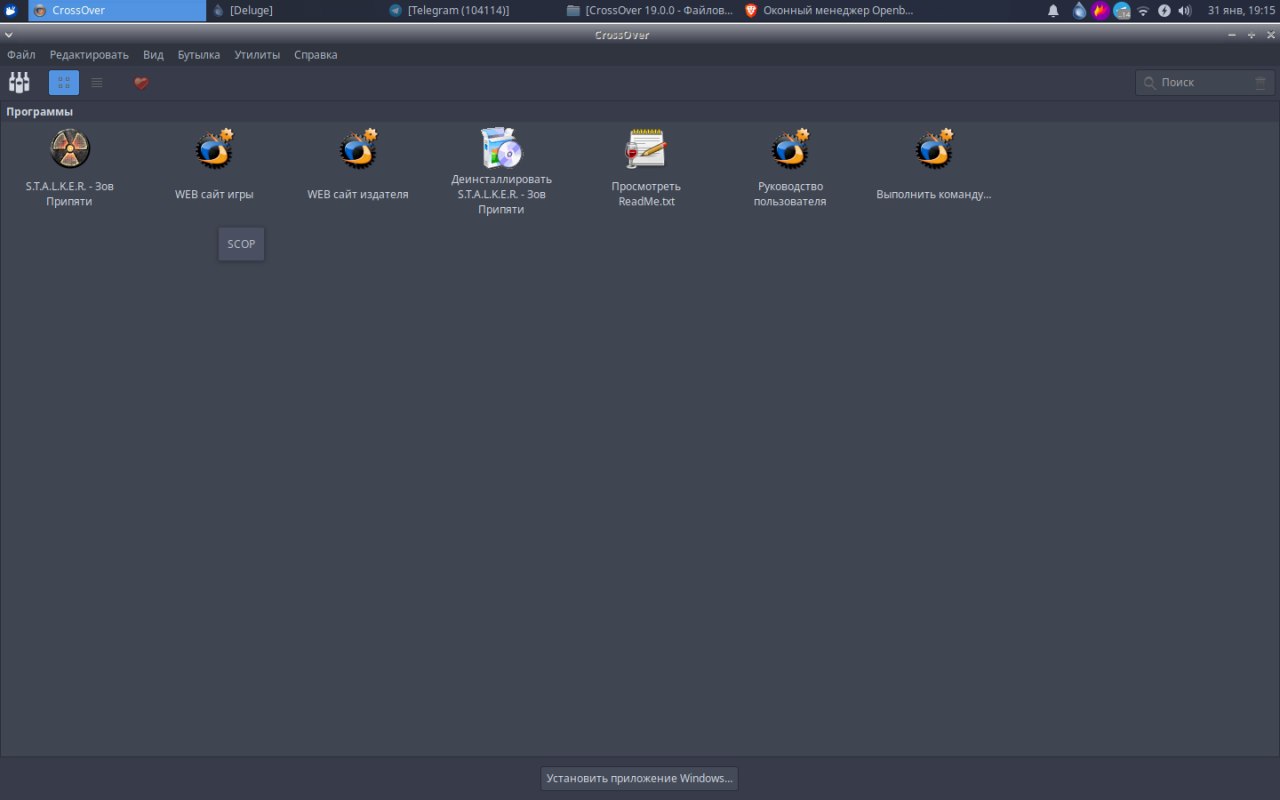Open the application menu icon in panel corner
This screenshot has height=800, width=1280.
click(x=10, y=10)
